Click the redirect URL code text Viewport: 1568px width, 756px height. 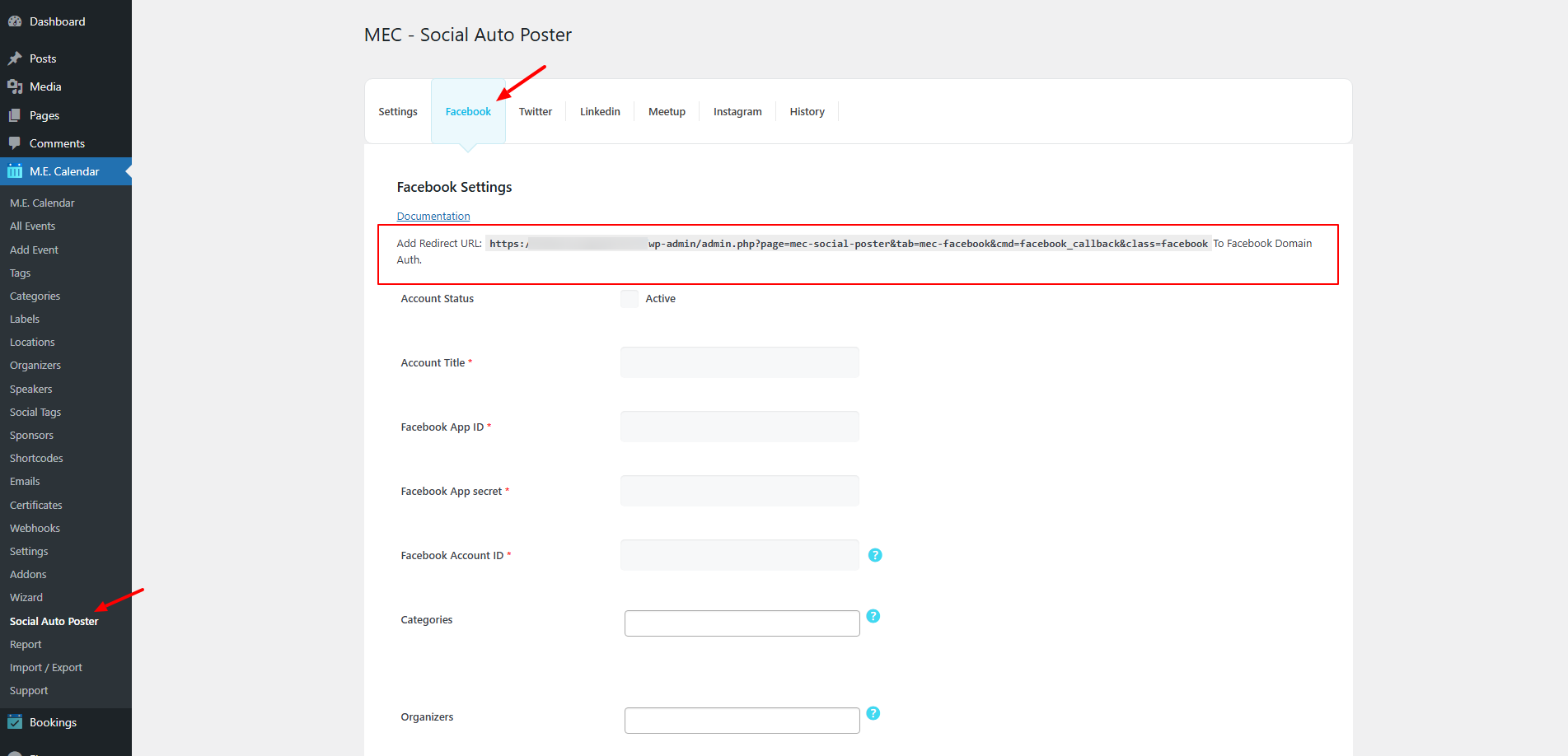(x=848, y=244)
